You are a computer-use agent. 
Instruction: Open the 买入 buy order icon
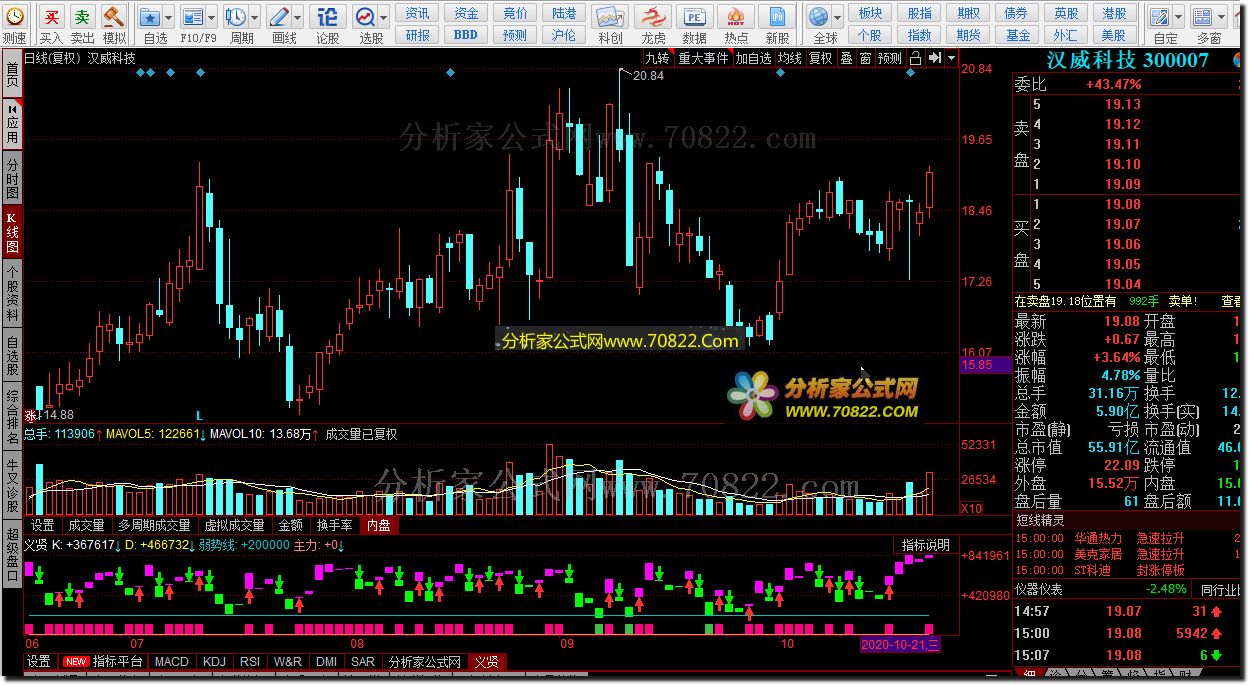52,17
